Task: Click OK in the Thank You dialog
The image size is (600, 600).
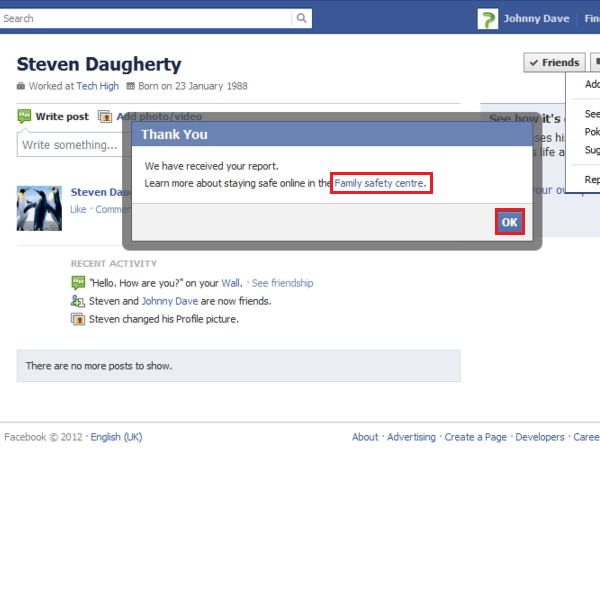Action: [x=510, y=222]
